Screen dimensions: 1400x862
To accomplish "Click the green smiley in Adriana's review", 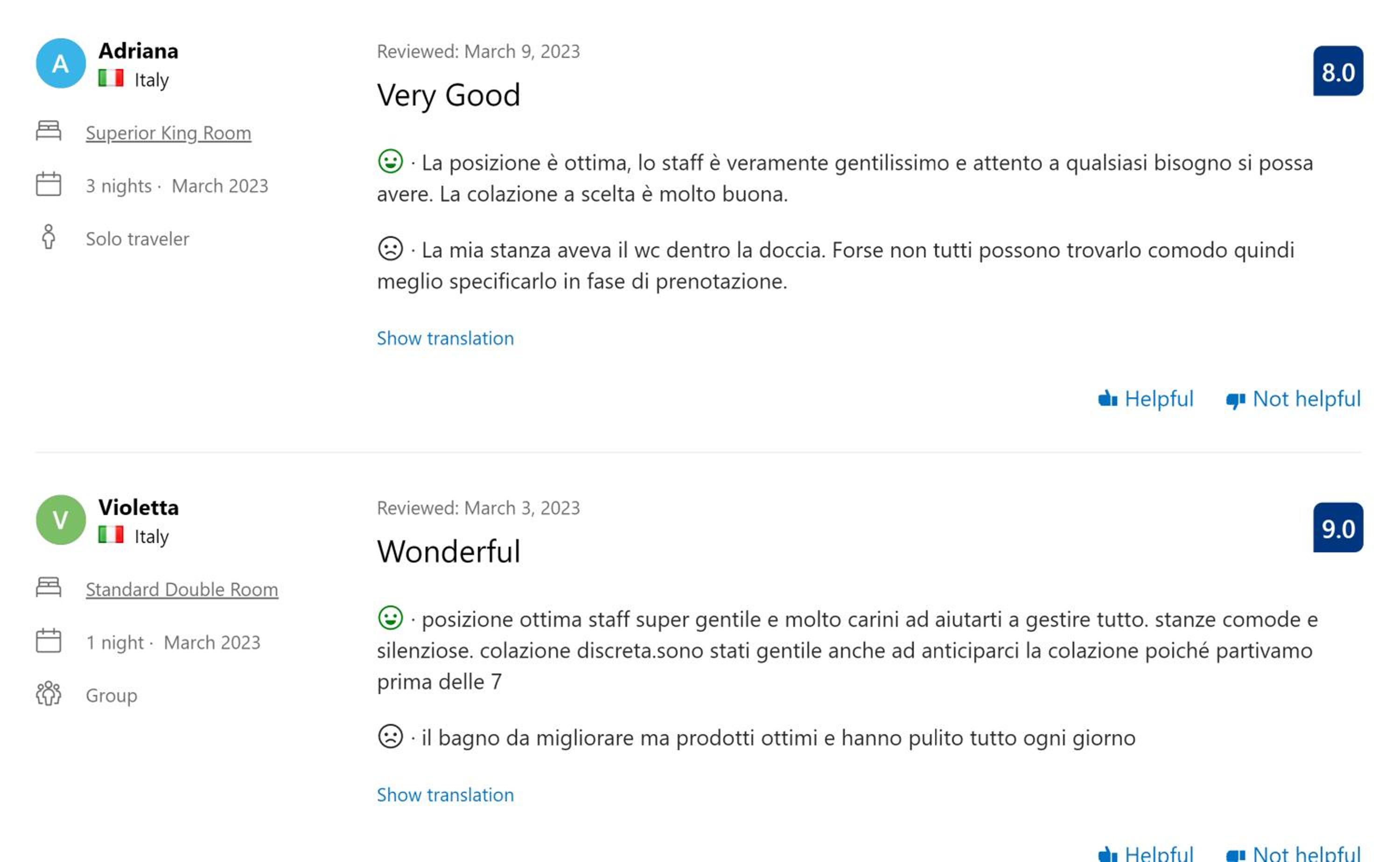I will [x=391, y=161].
